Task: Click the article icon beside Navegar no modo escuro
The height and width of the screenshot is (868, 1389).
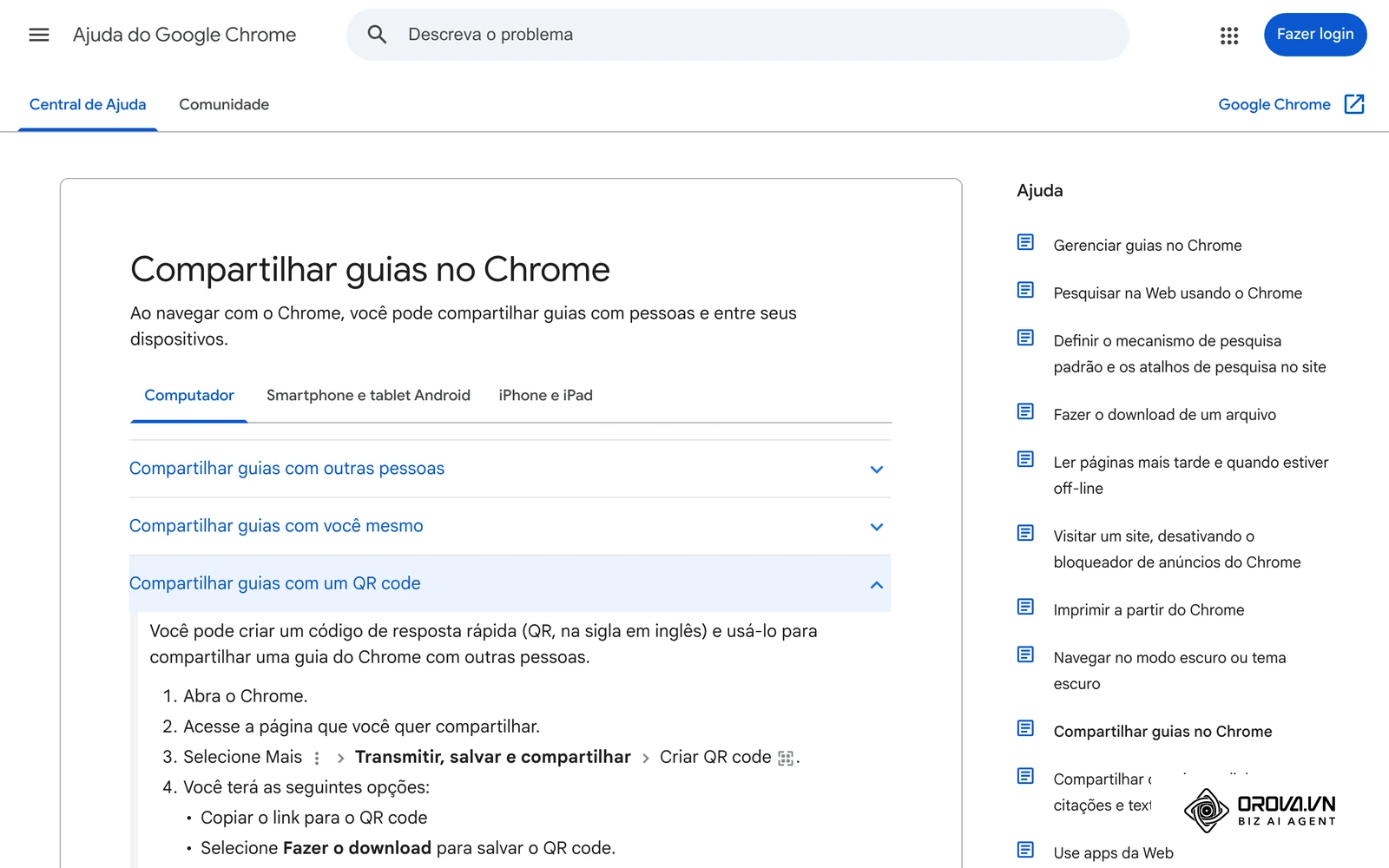Action: 1025,654
